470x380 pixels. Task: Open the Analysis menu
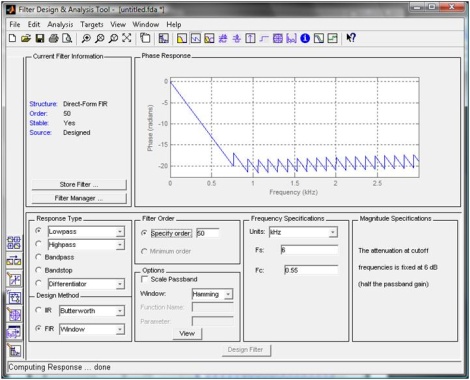click(x=60, y=24)
